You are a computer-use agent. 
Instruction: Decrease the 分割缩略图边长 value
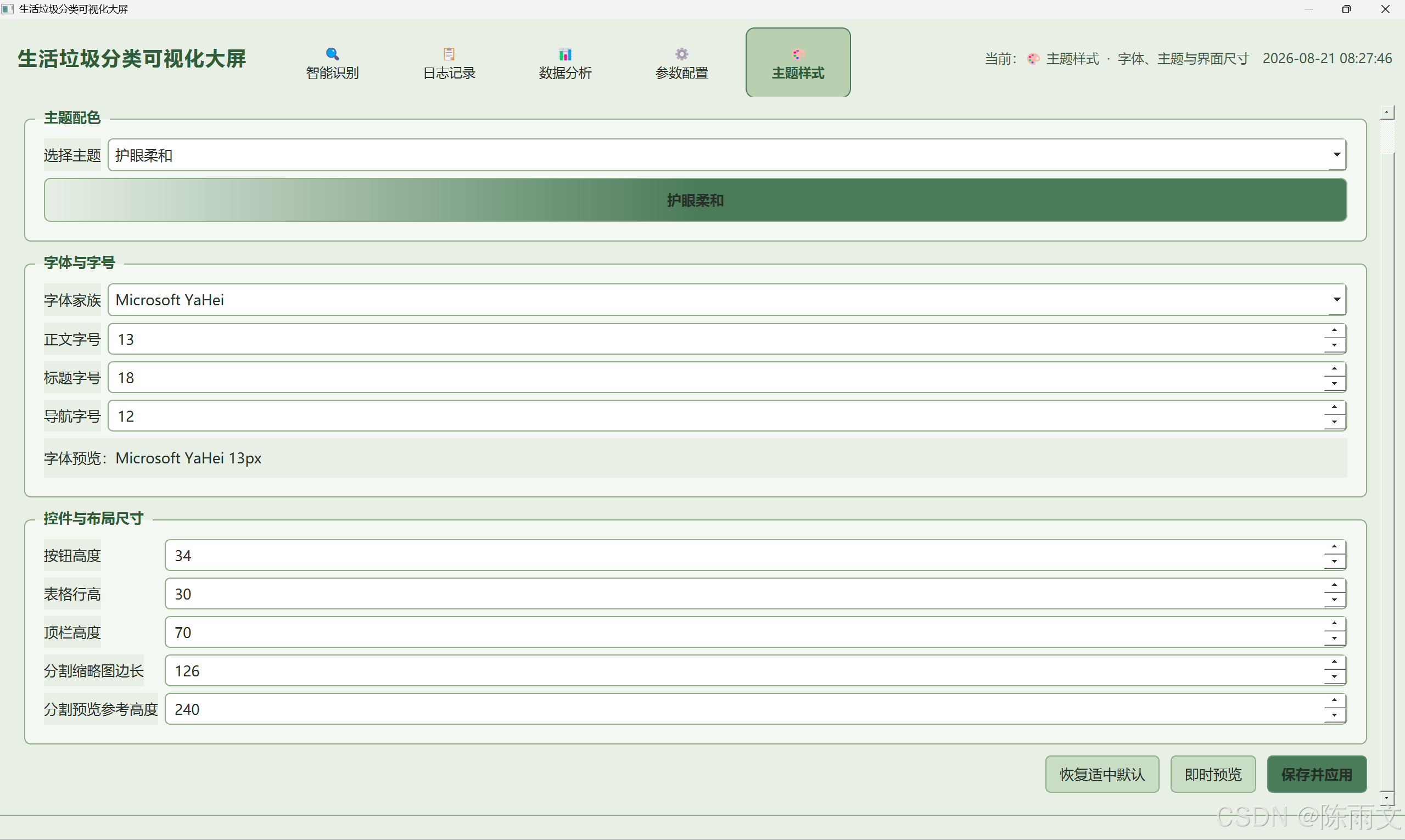click(1334, 677)
